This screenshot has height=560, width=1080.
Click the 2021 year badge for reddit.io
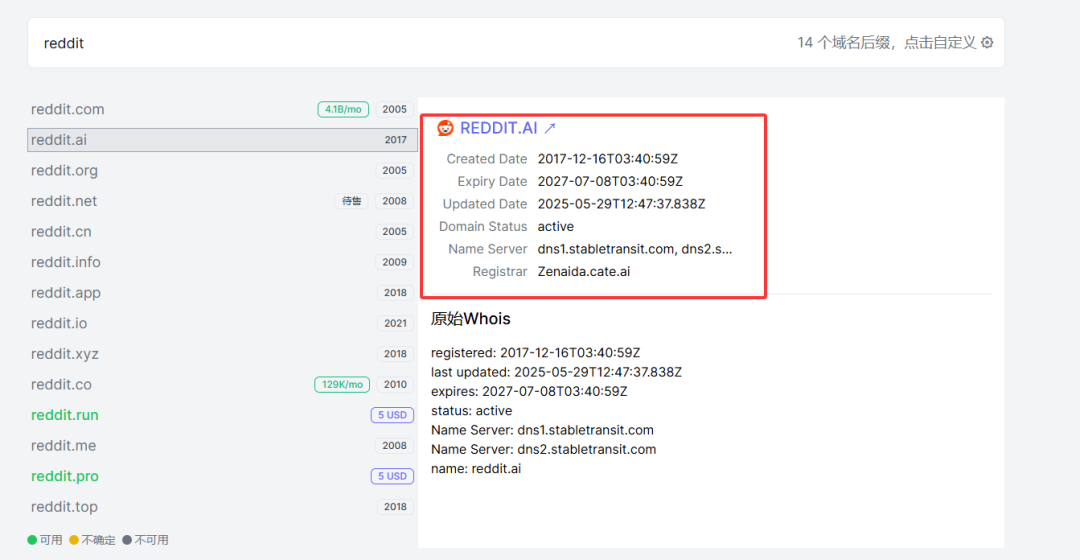click(x=395, y=323)
